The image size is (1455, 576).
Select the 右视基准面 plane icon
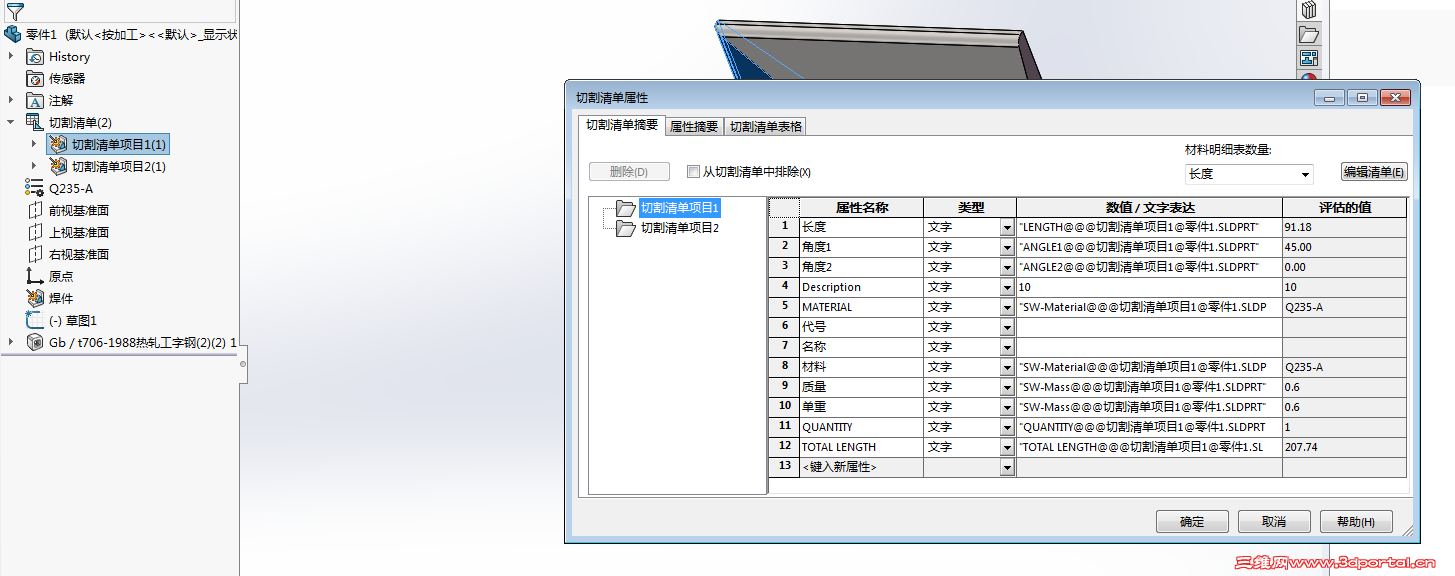click(x=35, y=255)
